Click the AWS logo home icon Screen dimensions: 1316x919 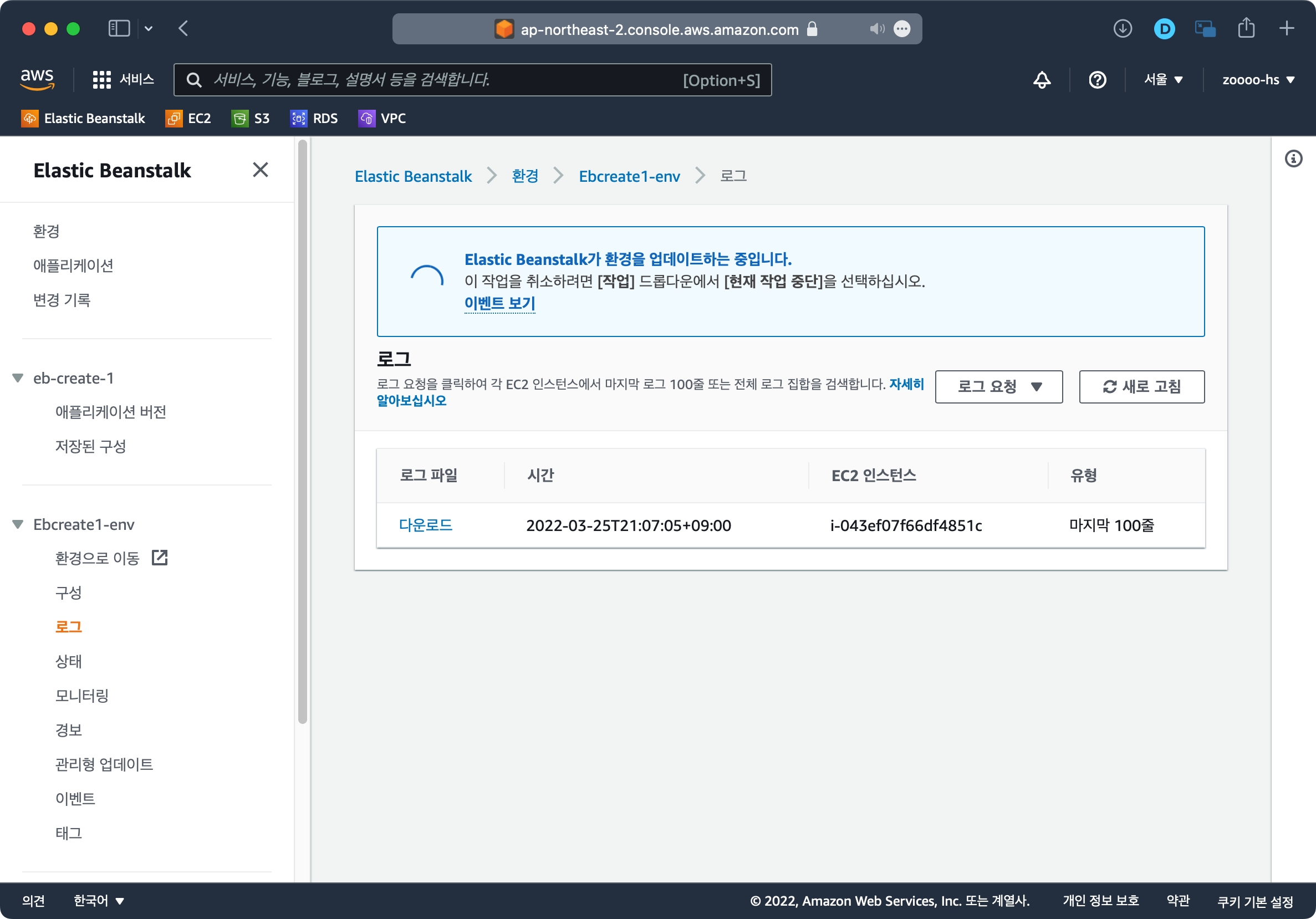(x=37, y=79)
